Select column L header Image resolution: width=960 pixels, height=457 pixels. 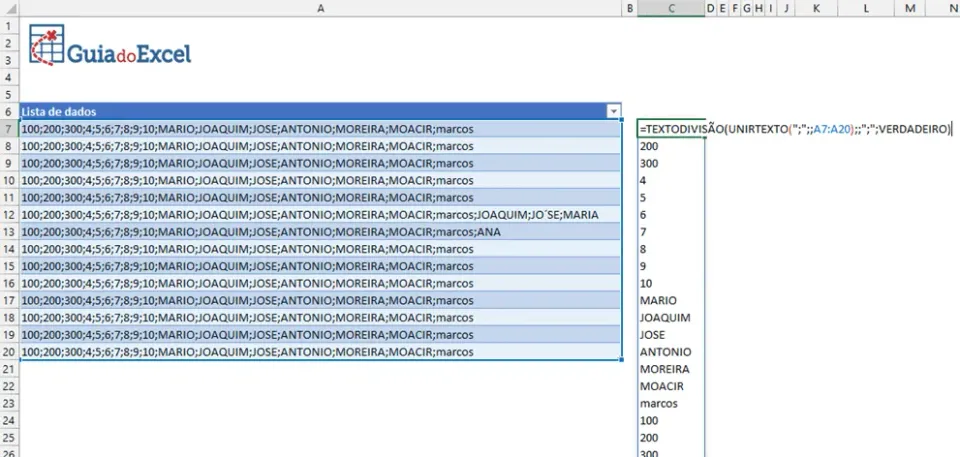(x=866, y=8)
